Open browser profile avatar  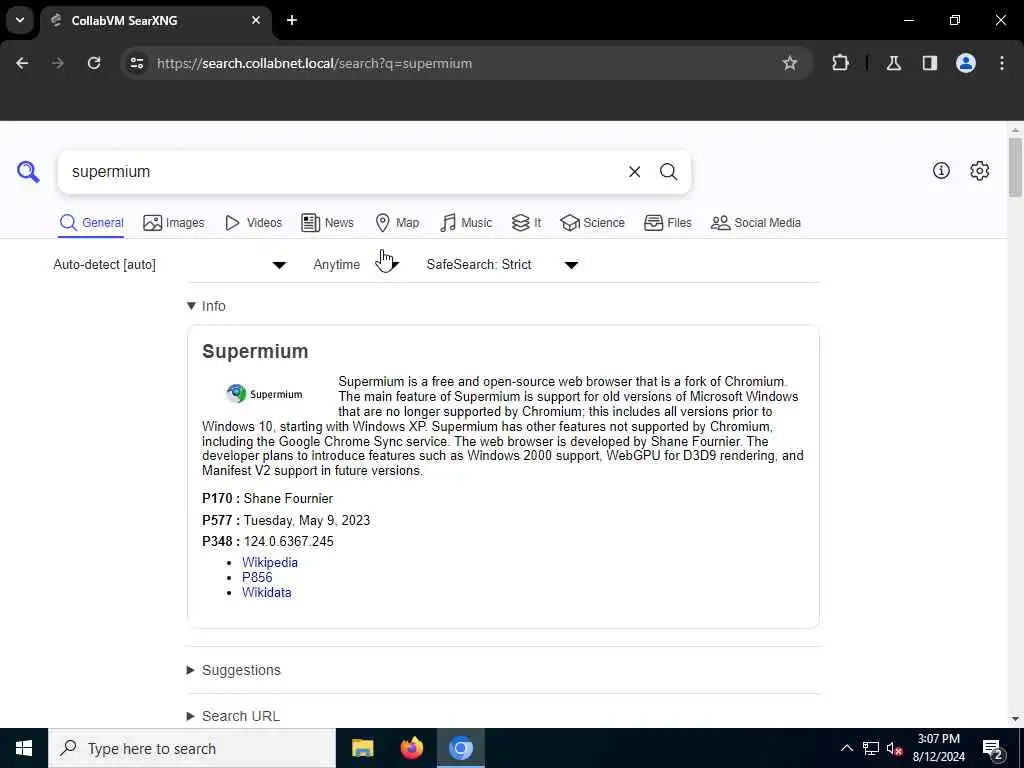(966, 63)
